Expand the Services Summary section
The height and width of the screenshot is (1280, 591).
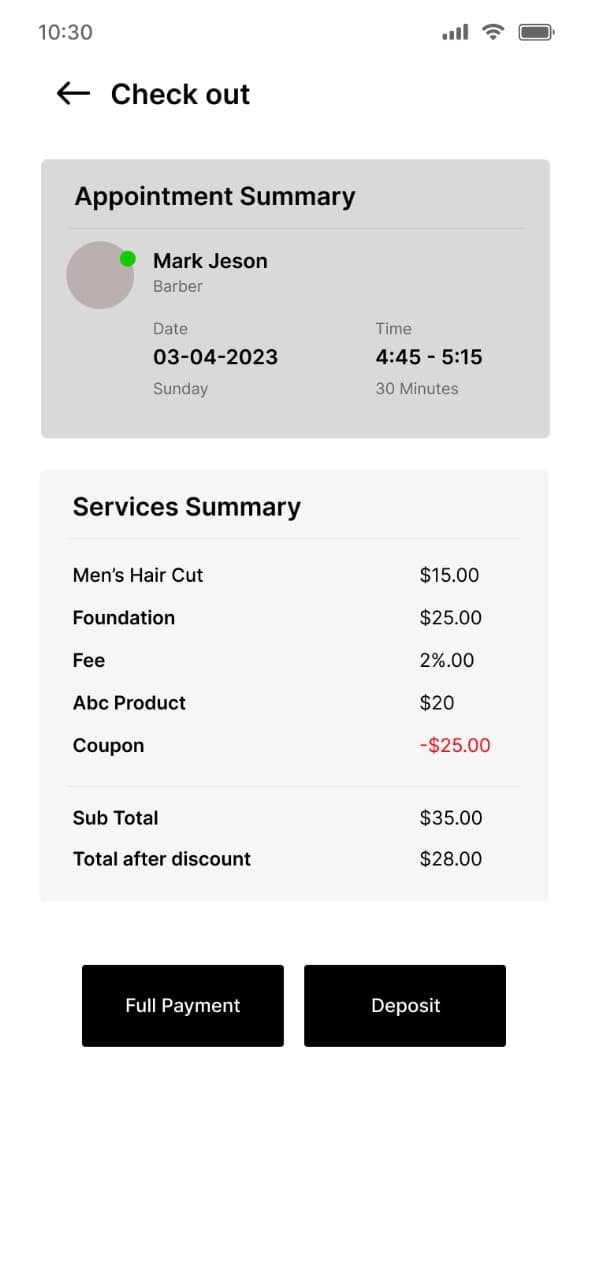(x=186, y=507)
